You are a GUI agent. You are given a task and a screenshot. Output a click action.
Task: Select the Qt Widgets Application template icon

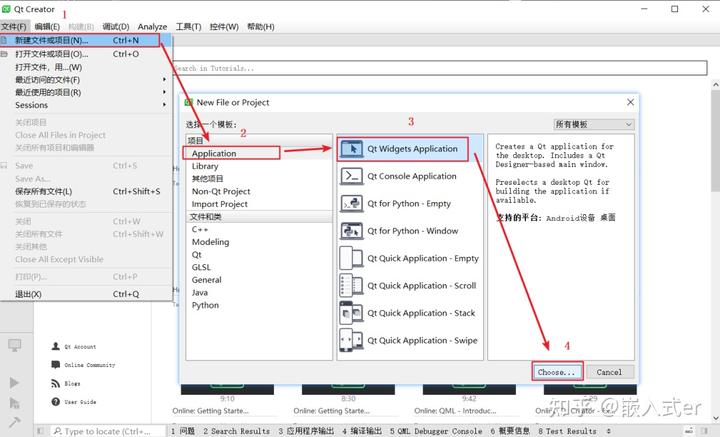[x=352, y=149]
